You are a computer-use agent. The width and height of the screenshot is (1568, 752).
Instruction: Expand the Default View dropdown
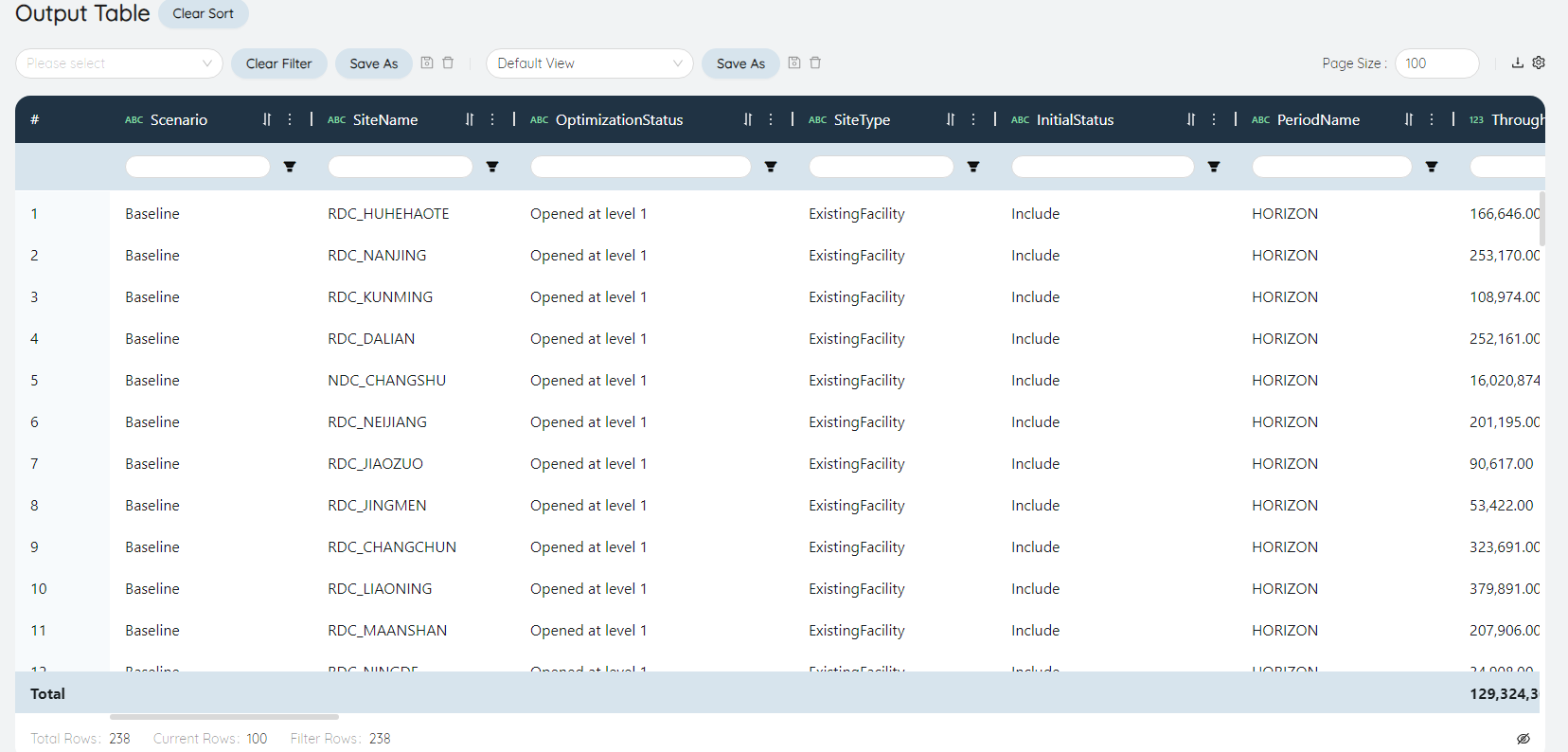[589, 63]
